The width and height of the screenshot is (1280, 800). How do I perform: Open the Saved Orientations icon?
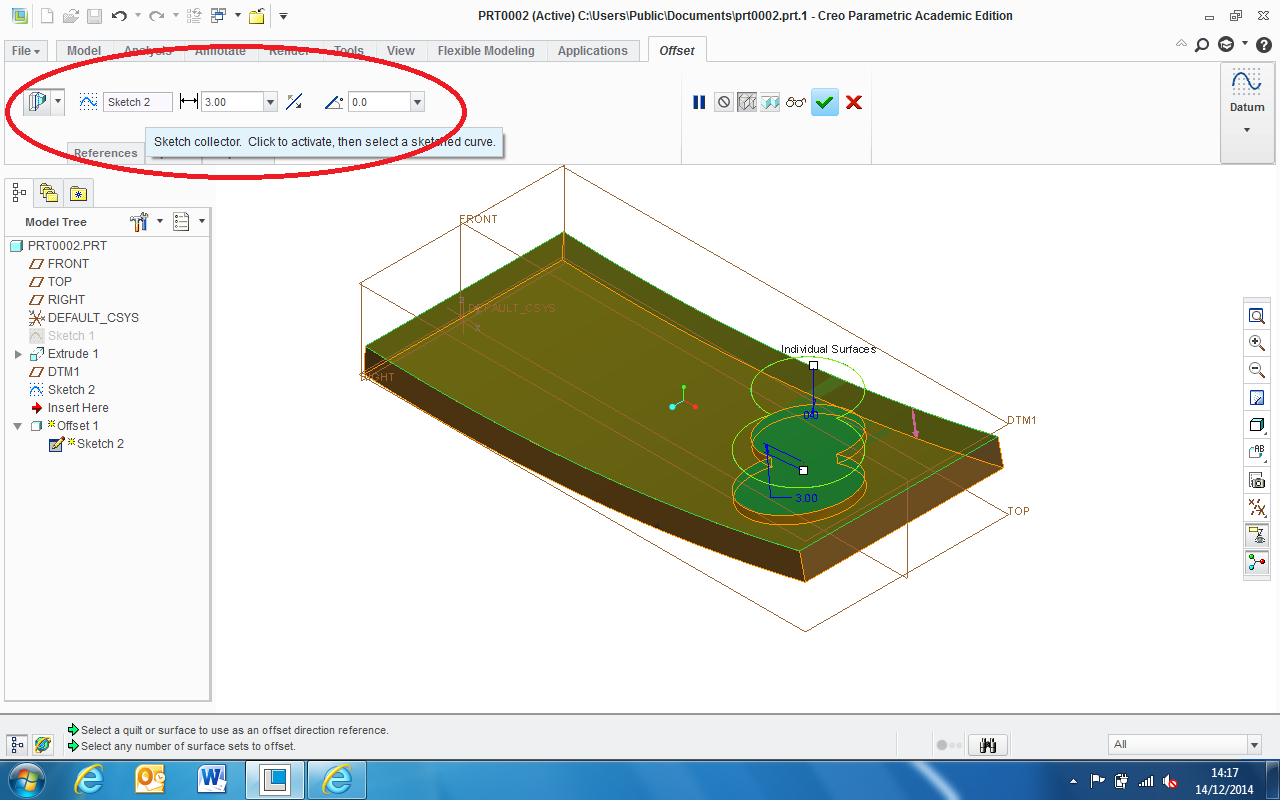tap(1257, 453)
